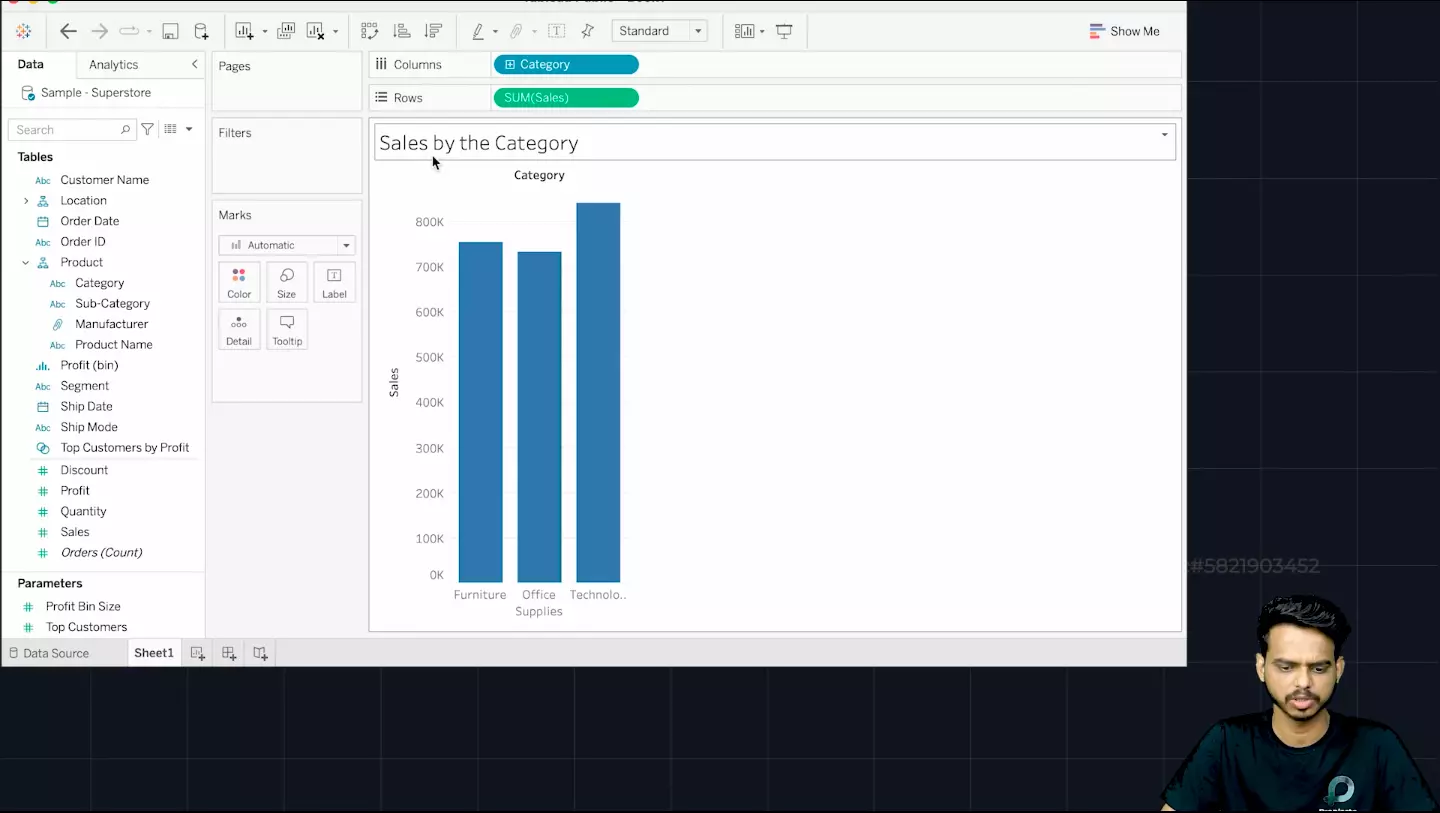Click the Swap Rows and Columns icon

[x=369, y=31]
